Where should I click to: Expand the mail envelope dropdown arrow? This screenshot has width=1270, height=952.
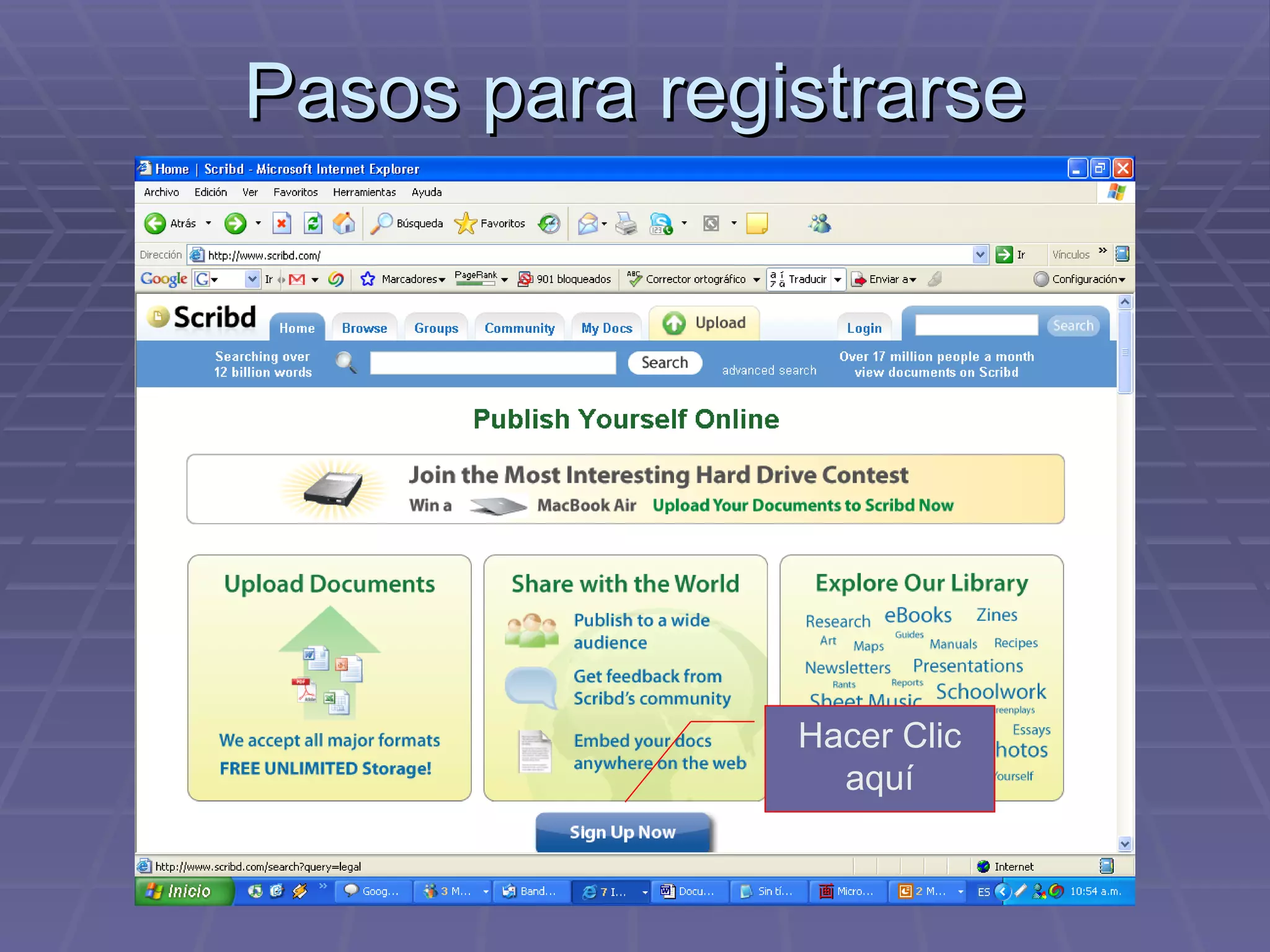[604, 223]
